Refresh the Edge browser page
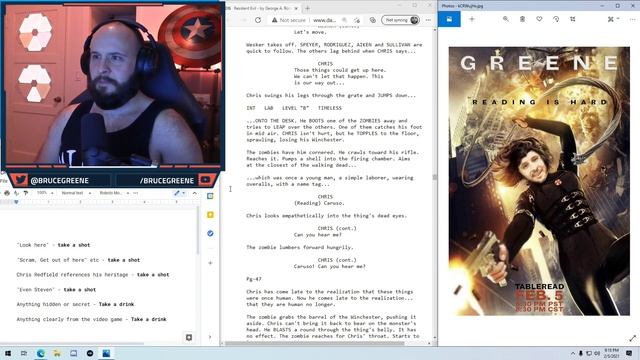The height and width of the screenshot is (360, 640). point(258,20)
